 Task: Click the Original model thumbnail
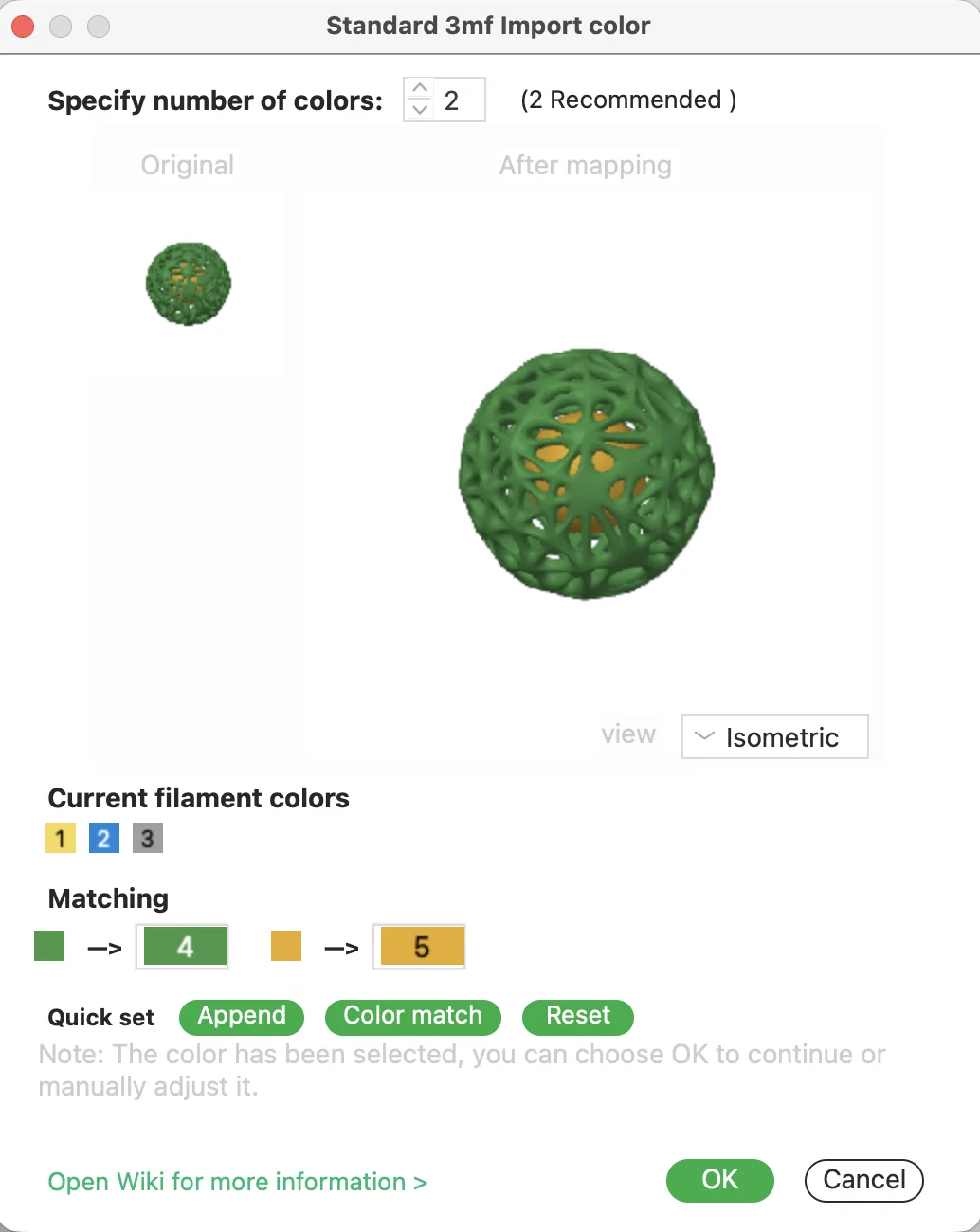pos(188,283)
